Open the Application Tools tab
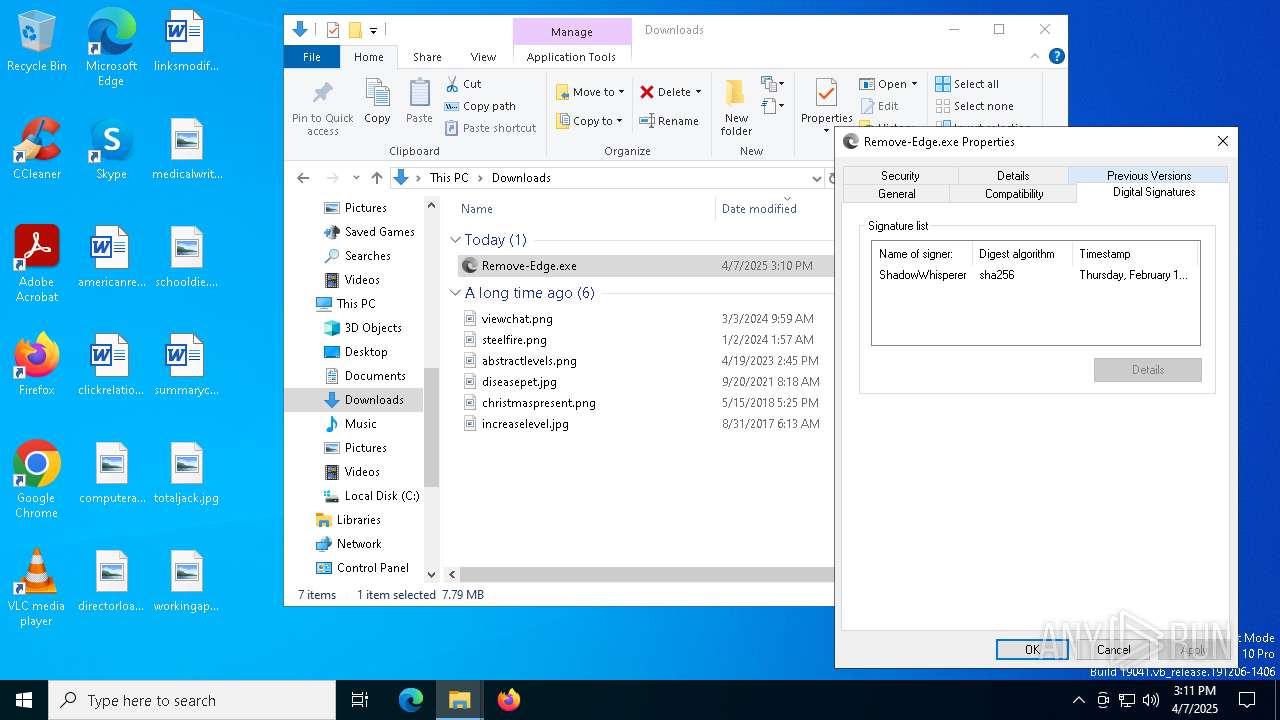Image resolution: width=1280 pixels, height=720 pixels. tap(571, 57)
